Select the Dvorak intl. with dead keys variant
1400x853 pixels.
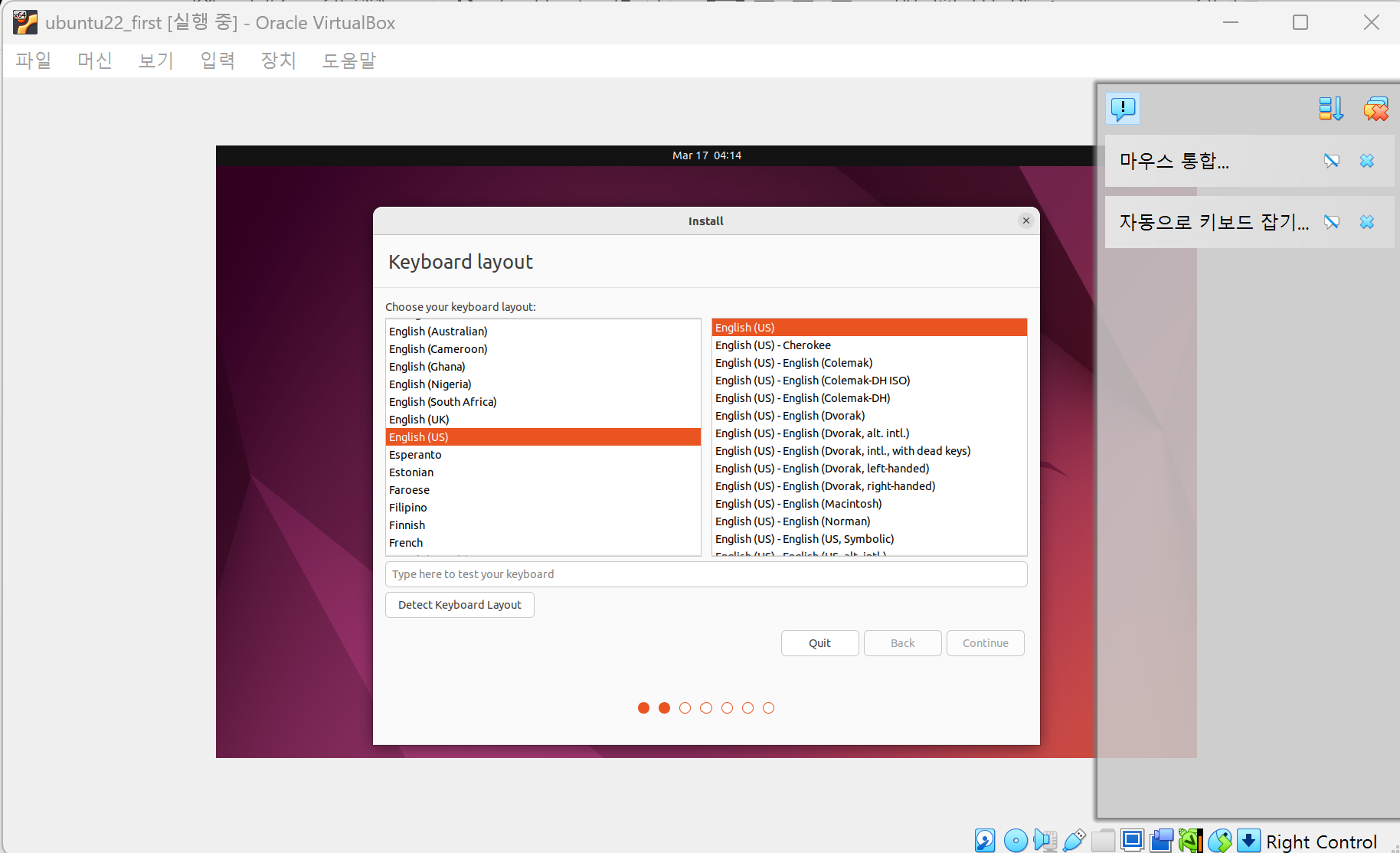tap(869, 451)
